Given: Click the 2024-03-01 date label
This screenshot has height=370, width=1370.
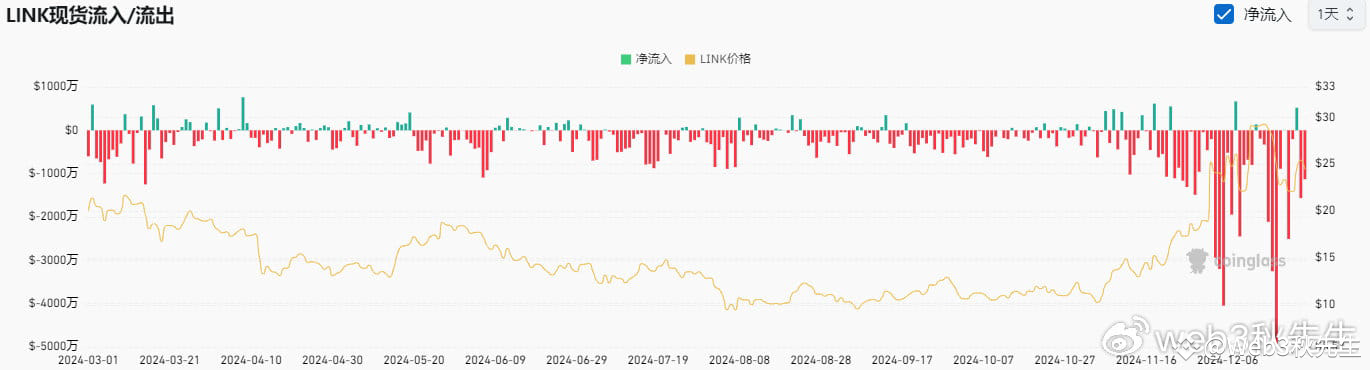Looking at the screenshot, I should click(x=88, y=359).
